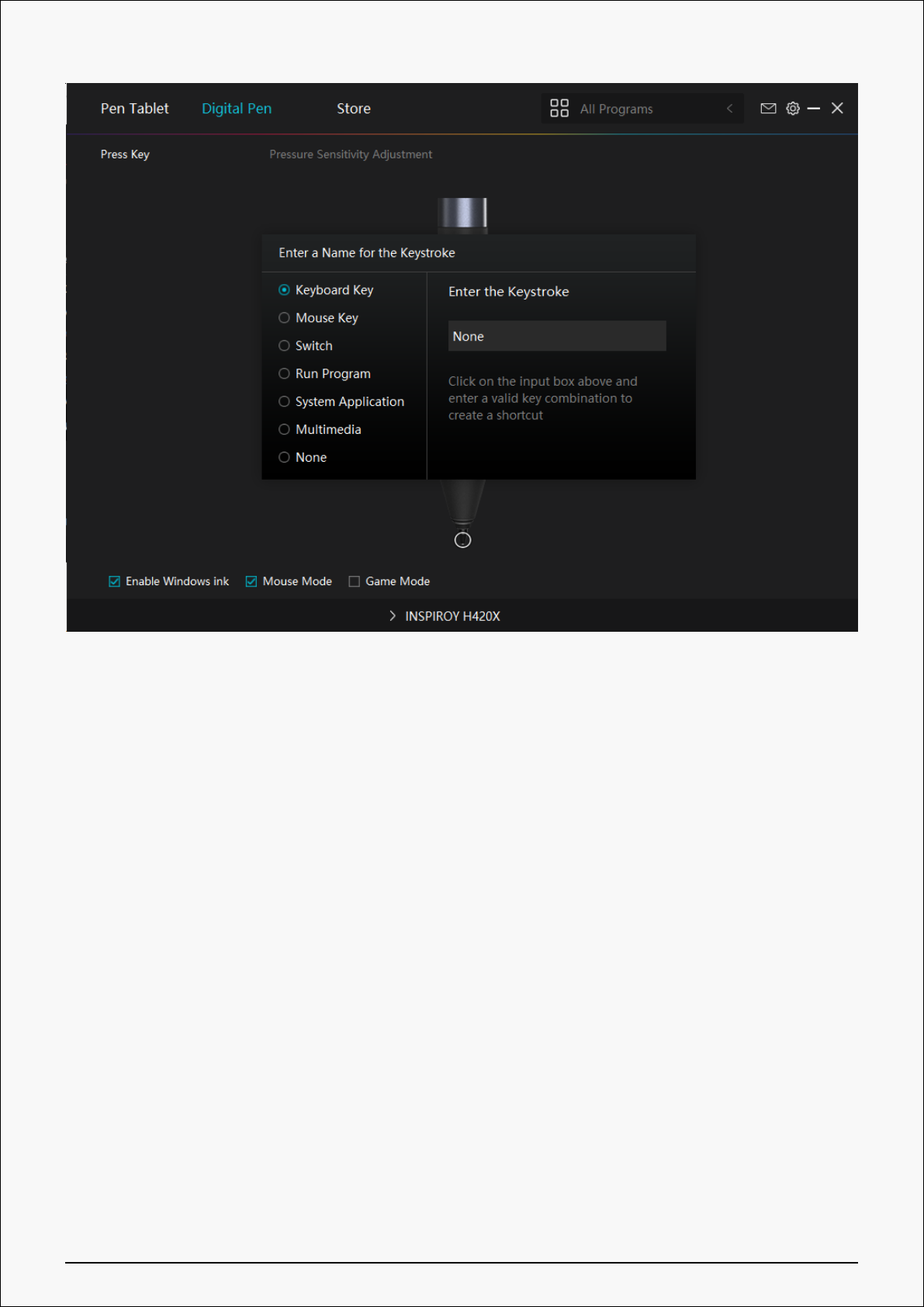The height and width of the screenshot is (1307, 924).
Task: Switch to the Pen Tablet tab
Action: coord(134,109)
